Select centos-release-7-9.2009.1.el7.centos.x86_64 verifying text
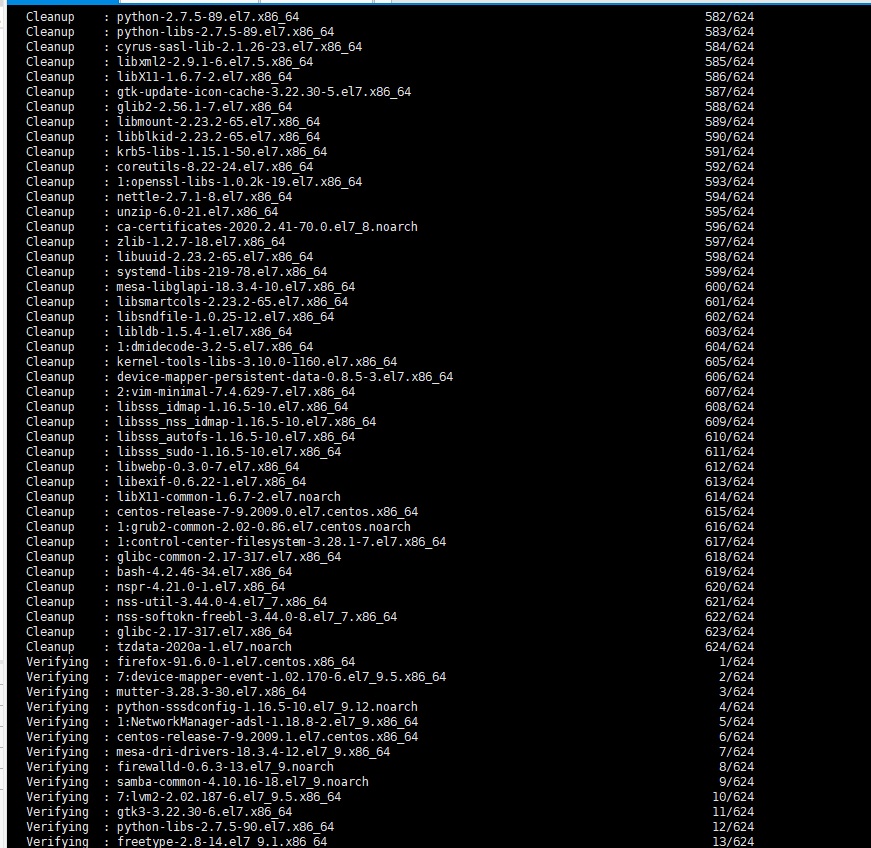This screenshot has height=848, width=871. click(267, 737)
